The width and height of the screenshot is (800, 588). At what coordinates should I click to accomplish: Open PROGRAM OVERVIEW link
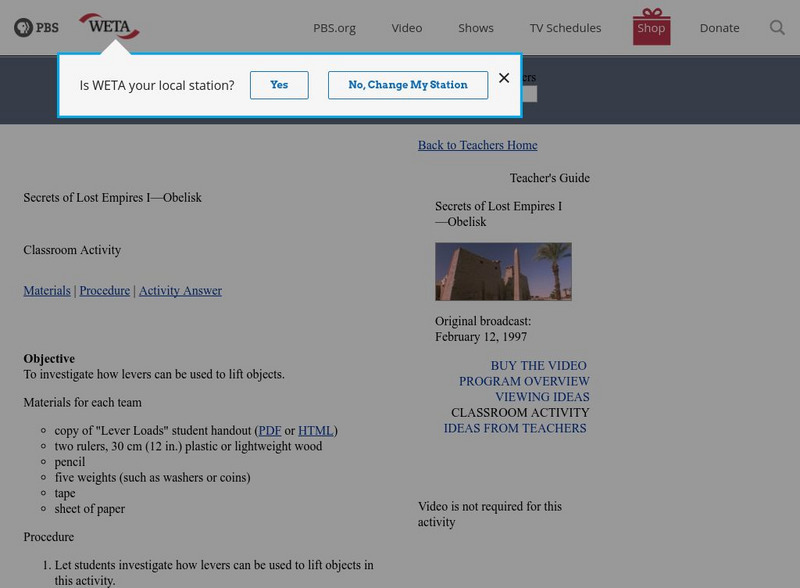524,381
